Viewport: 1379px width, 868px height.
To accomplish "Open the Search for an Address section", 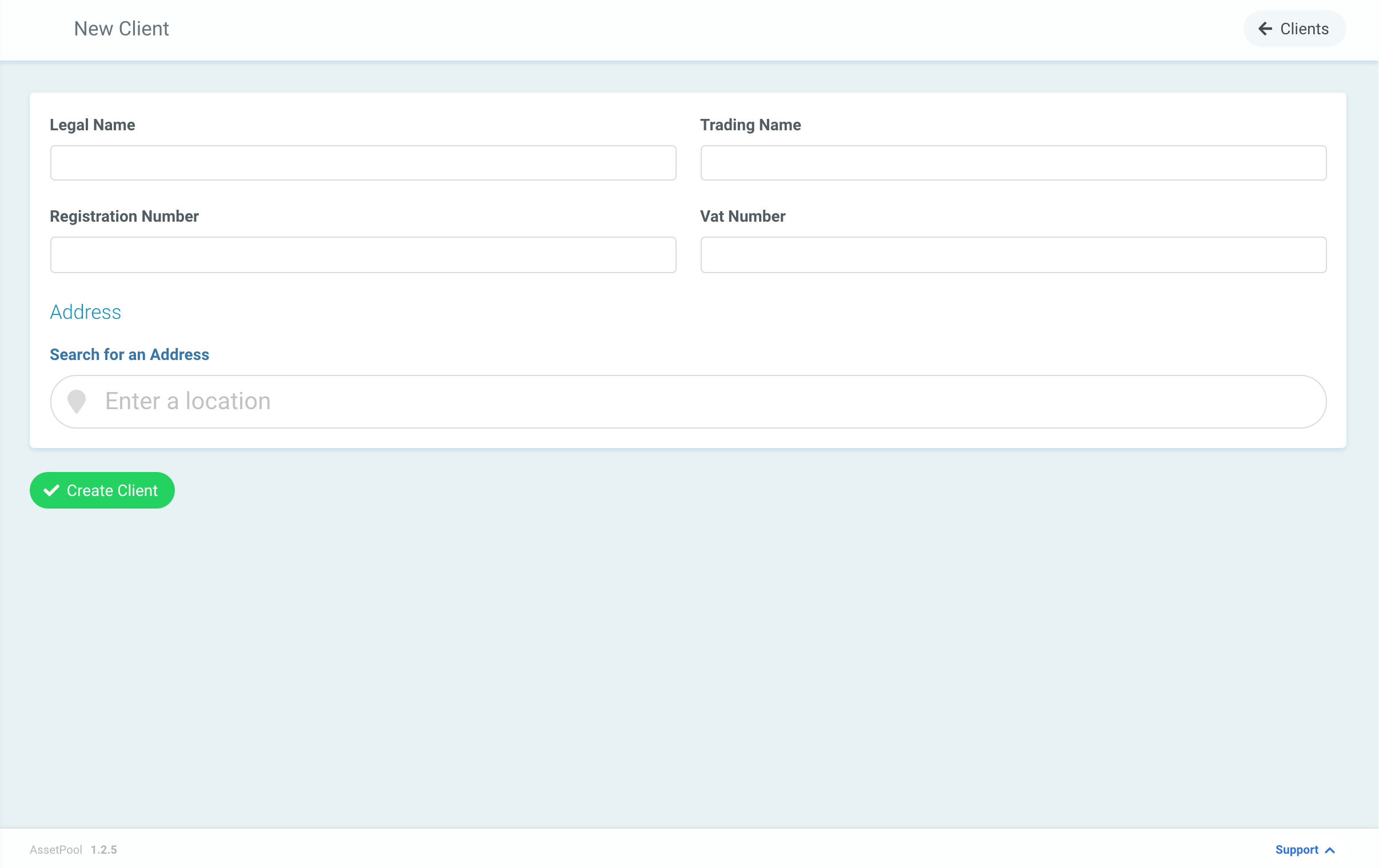I will [129, 354].
